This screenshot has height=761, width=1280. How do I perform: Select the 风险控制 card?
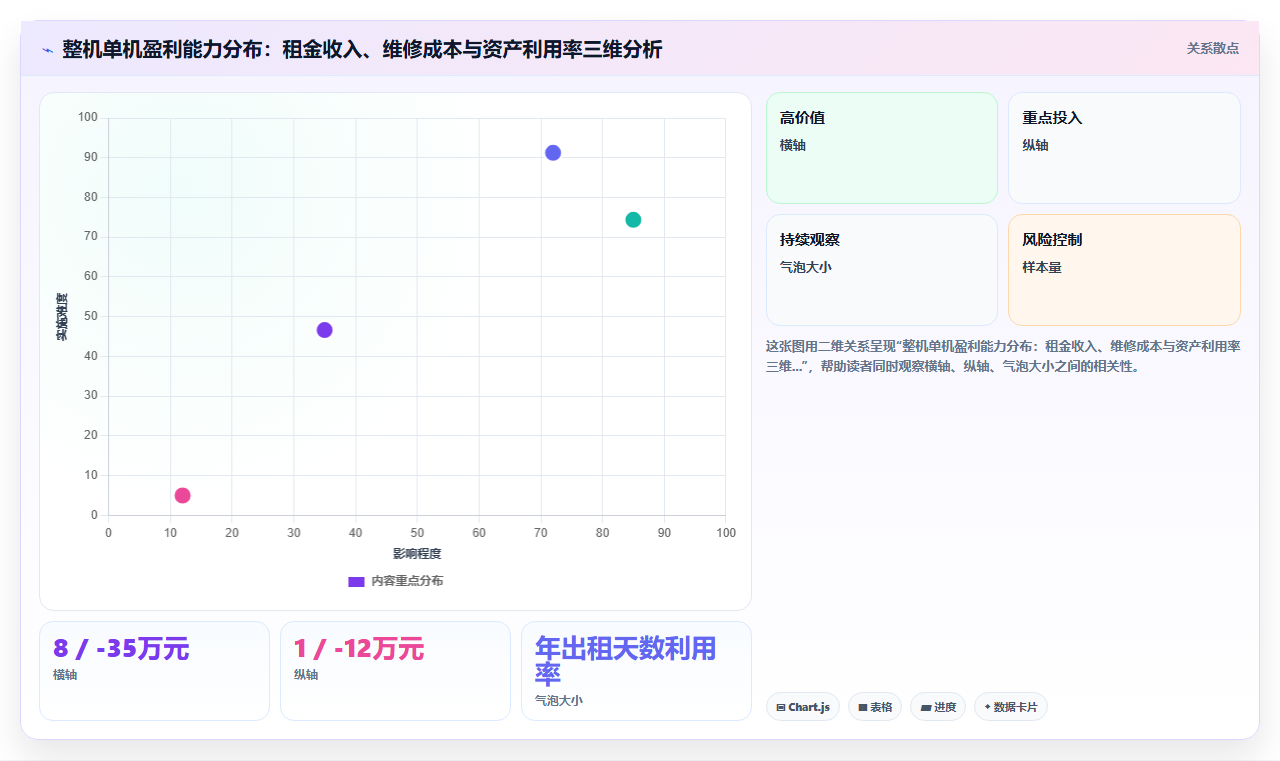pyautogui.click(x=1124, y=270)
